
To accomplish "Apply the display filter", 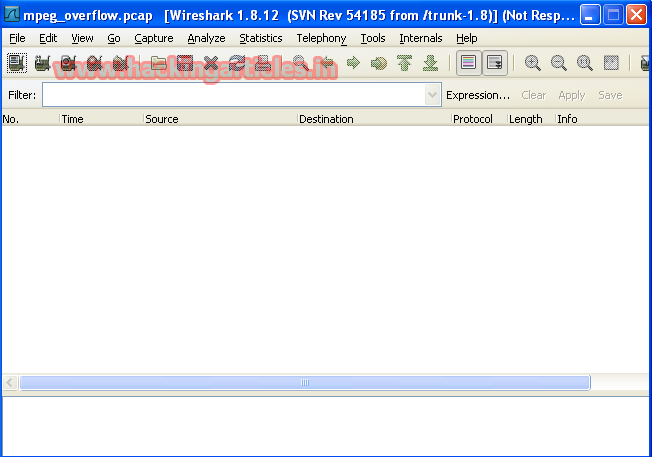I will pos(572,95).
